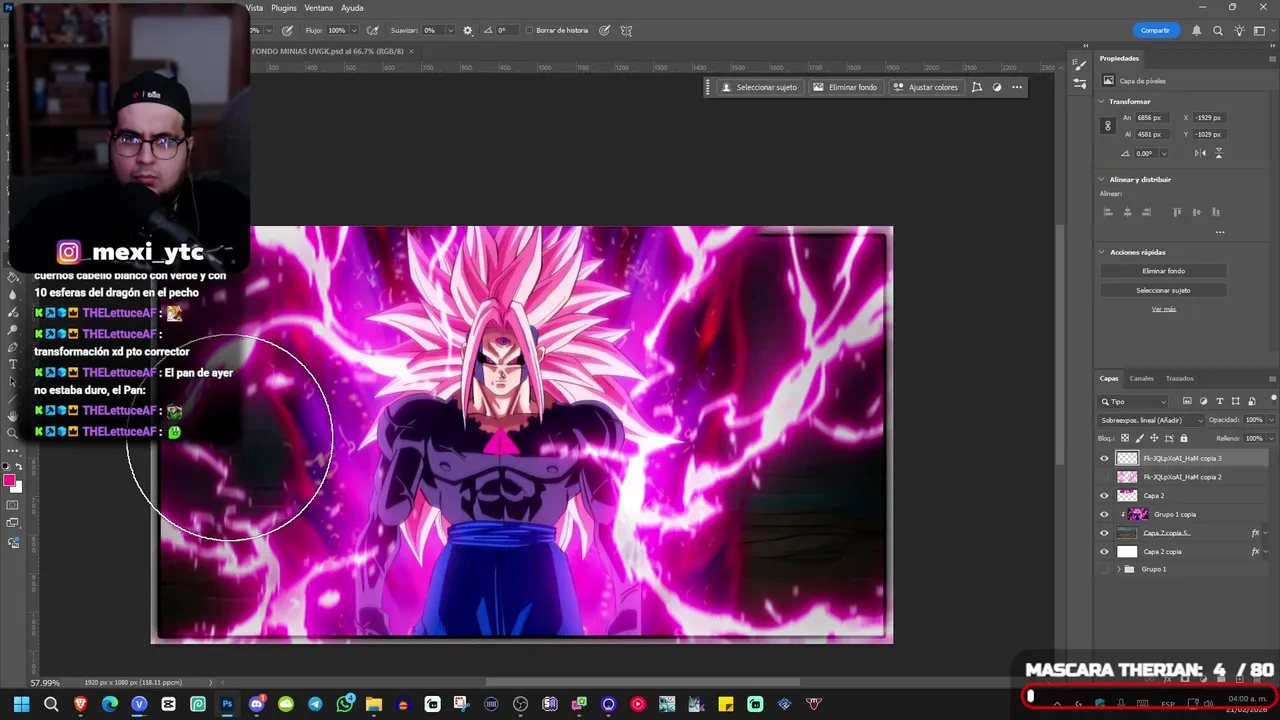Open the Plugins menu
Screen dimensions: 1280x720
284,8
